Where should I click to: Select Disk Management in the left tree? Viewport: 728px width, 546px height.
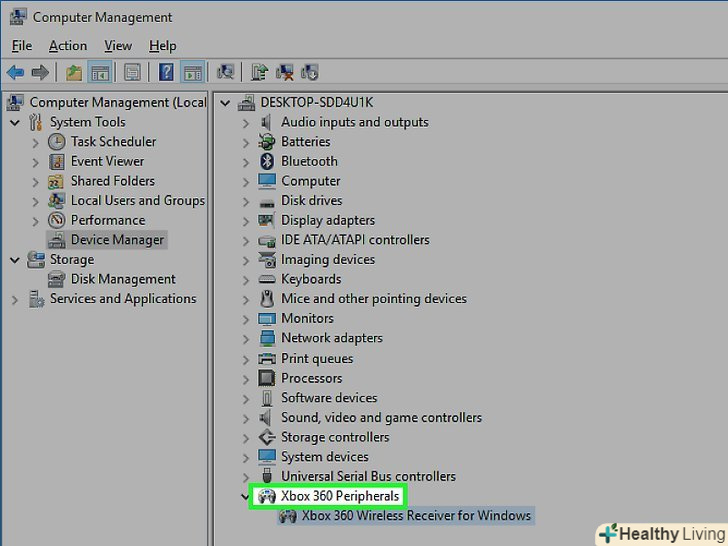pos(123,279)
